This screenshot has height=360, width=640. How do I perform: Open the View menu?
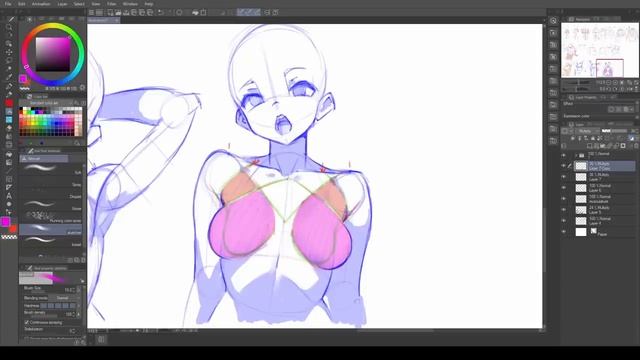(x=96, y=4)
